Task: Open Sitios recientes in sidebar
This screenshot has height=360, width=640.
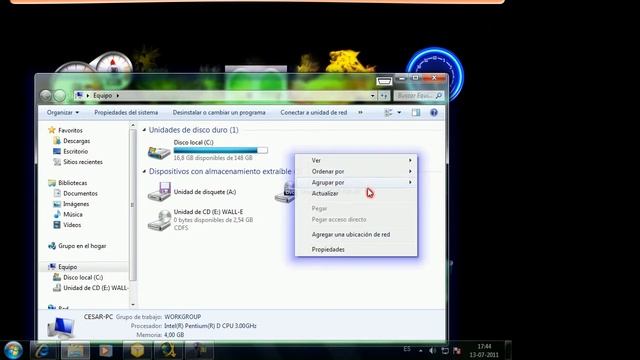Action: pyautogui.click(x=82, y=162)
